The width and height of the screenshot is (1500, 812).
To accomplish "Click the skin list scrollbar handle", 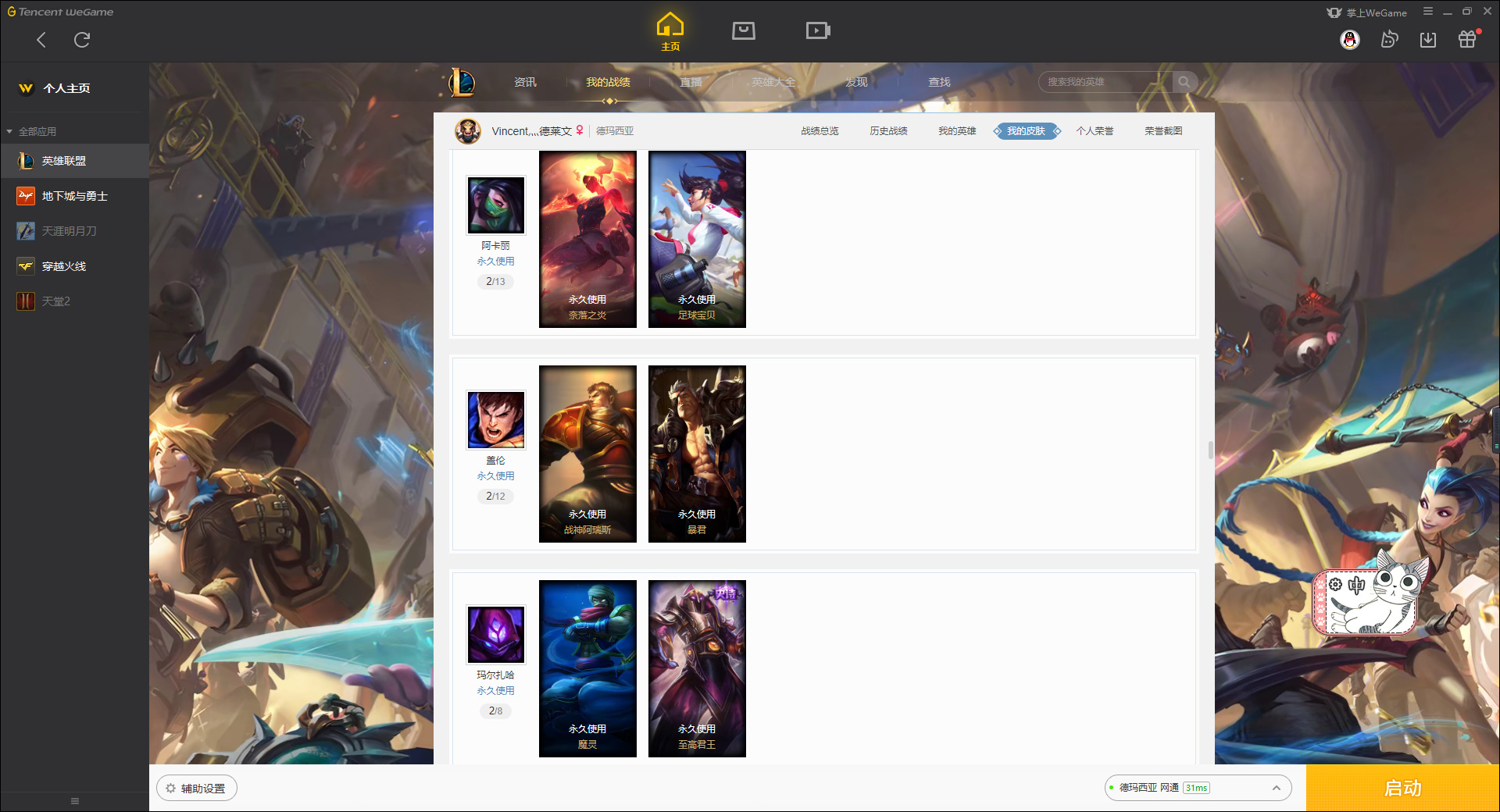I will pyautogui.click(x=1210, y=450).
